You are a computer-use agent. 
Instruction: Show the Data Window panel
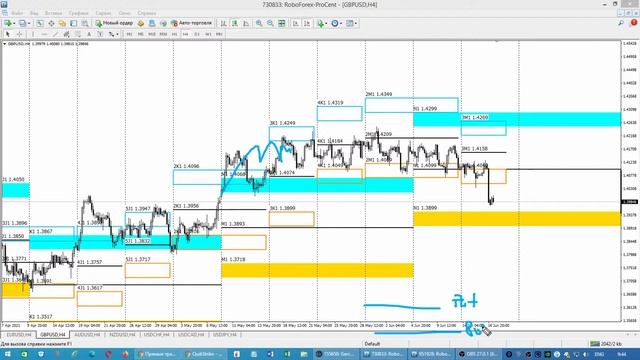tap(51, 23)
